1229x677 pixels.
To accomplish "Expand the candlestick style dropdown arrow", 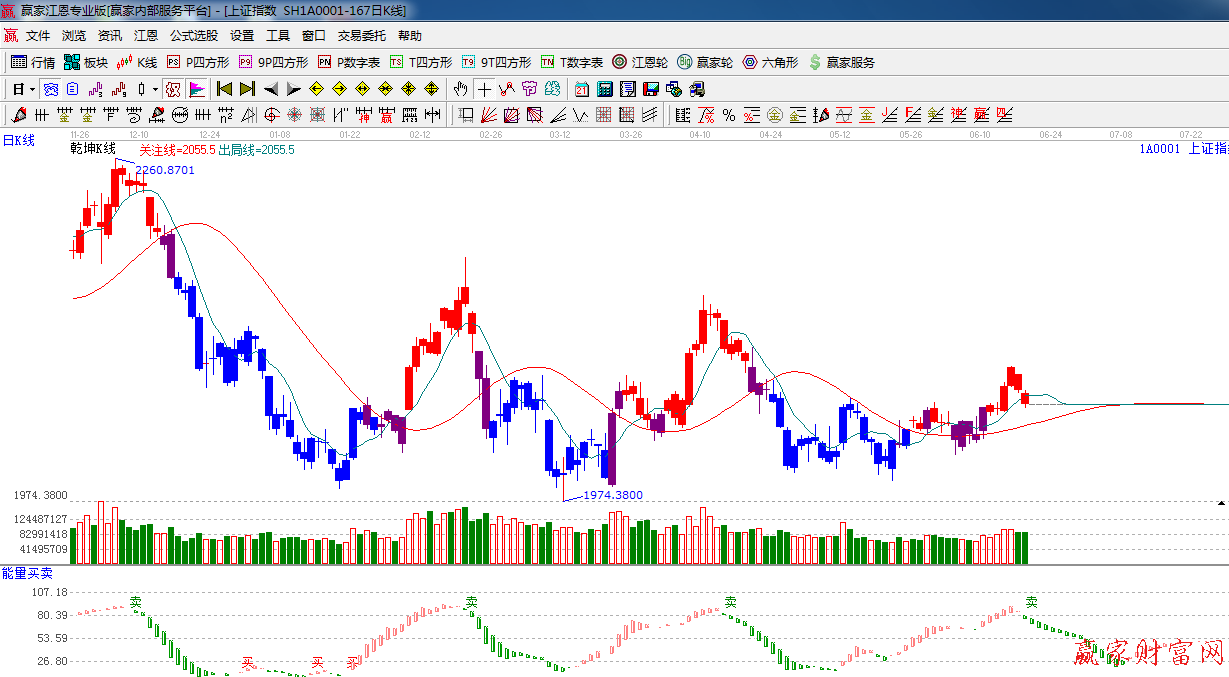I will (x=155, y=89).
